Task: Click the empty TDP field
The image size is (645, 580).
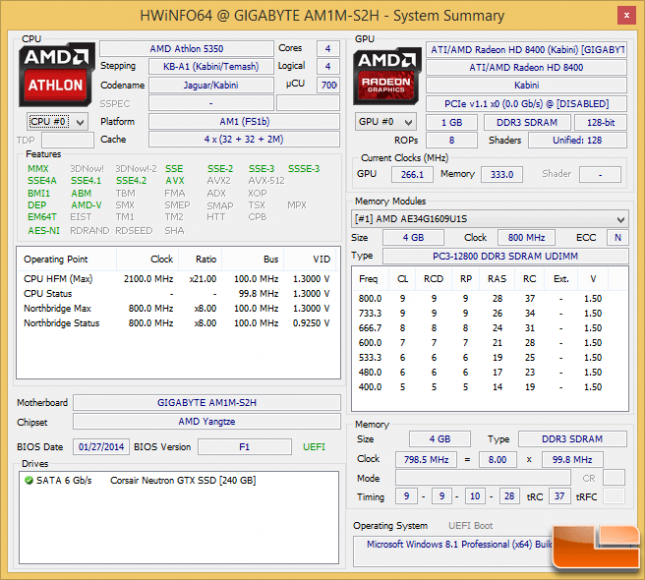Action: [67, 140]
